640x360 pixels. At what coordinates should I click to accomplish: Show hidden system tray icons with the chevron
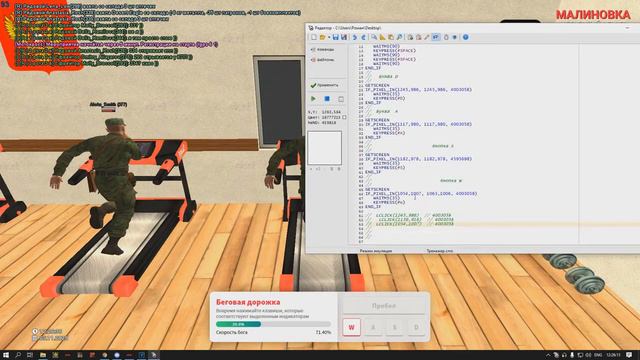coord(548,356)
